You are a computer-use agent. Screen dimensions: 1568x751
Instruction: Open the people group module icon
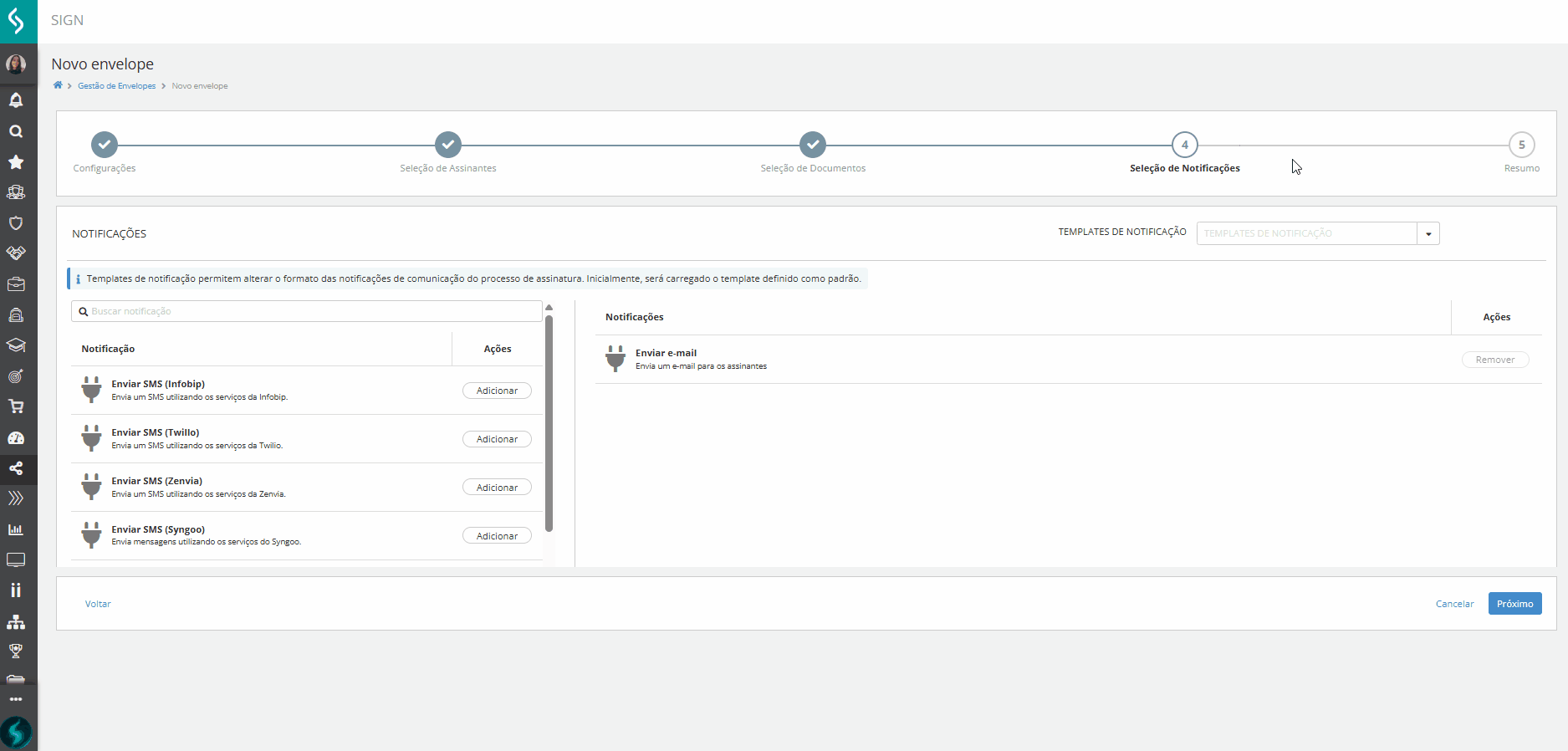(x=16, y=192)
